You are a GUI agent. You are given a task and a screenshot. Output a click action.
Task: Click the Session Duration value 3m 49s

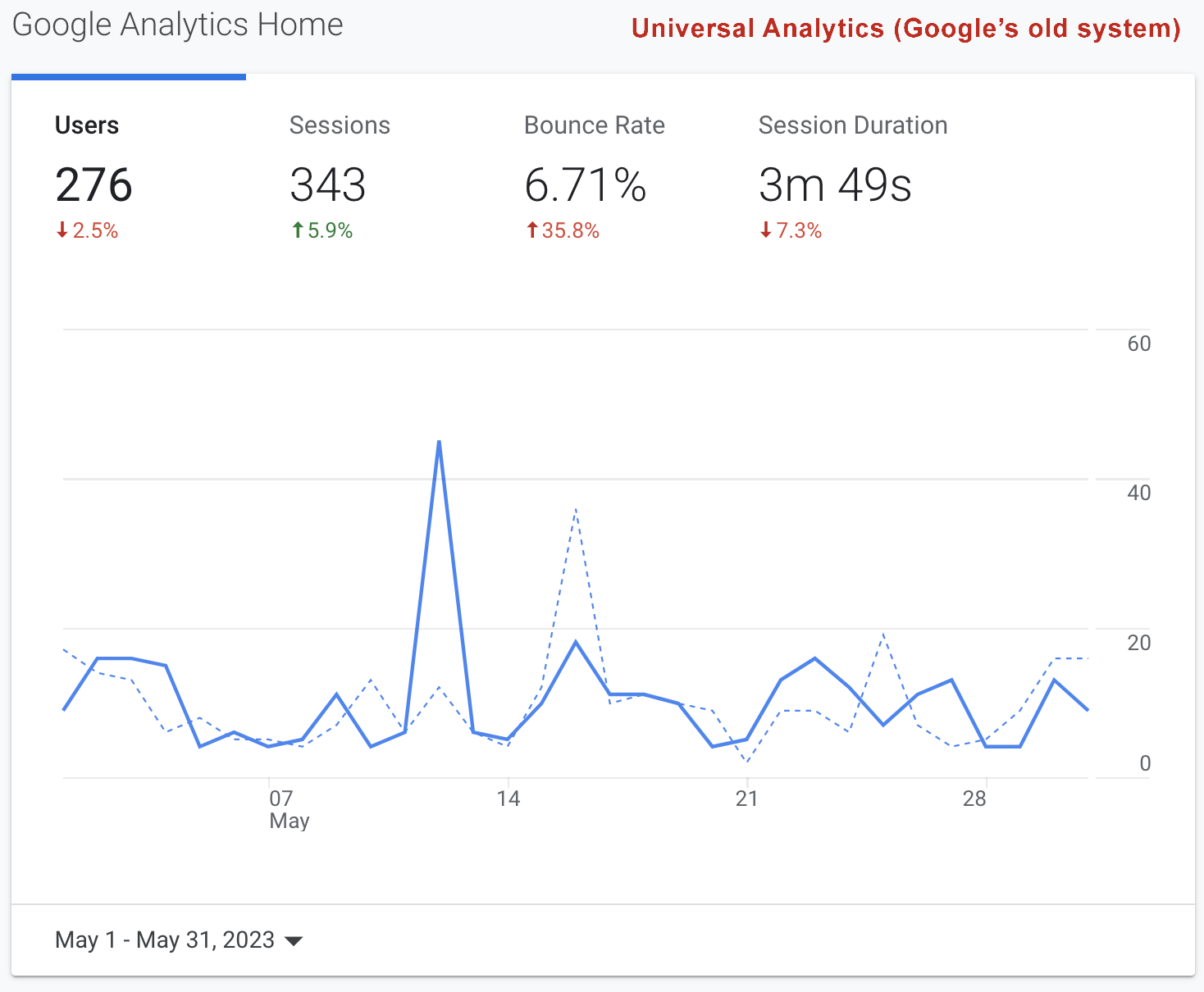click(x=835, y=185)
